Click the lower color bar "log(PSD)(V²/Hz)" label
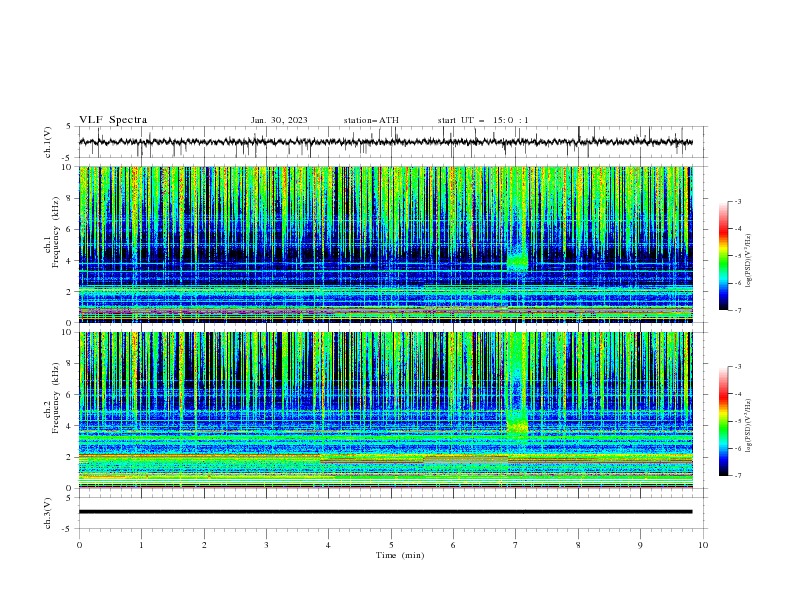 click(749, 426)
